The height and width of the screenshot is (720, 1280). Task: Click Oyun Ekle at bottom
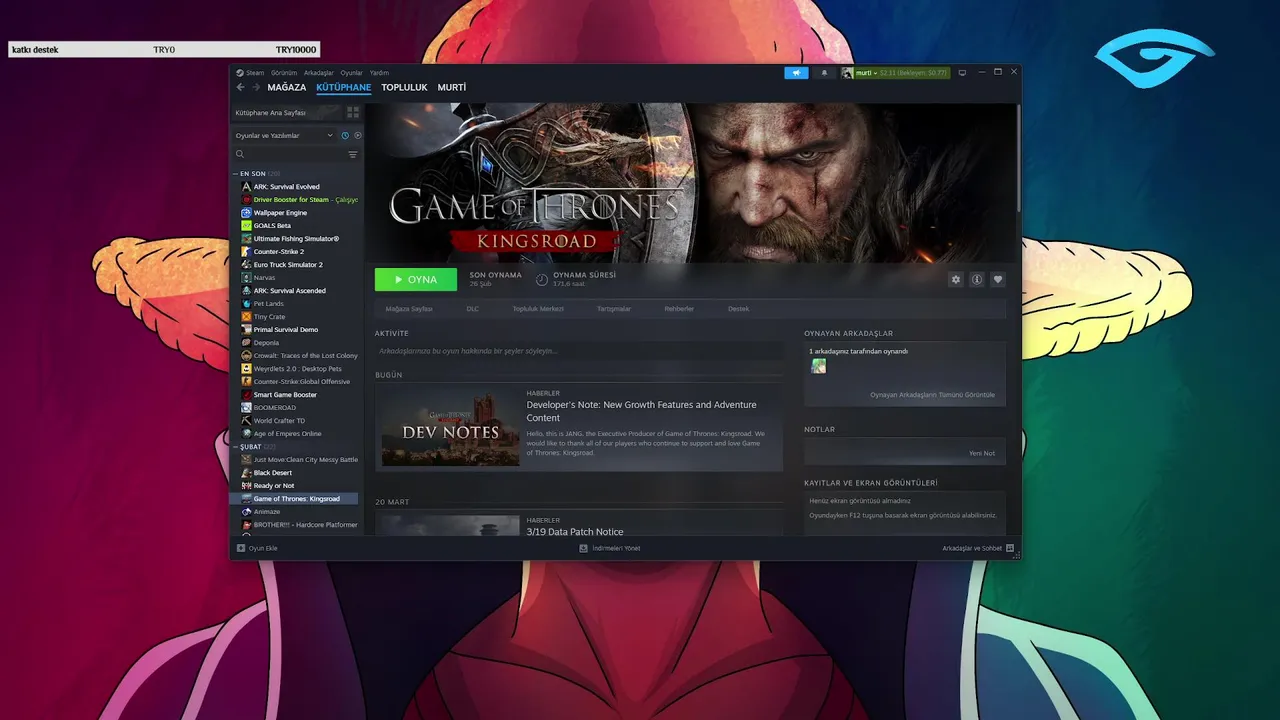pyautogui.click(x=257, y=548)
